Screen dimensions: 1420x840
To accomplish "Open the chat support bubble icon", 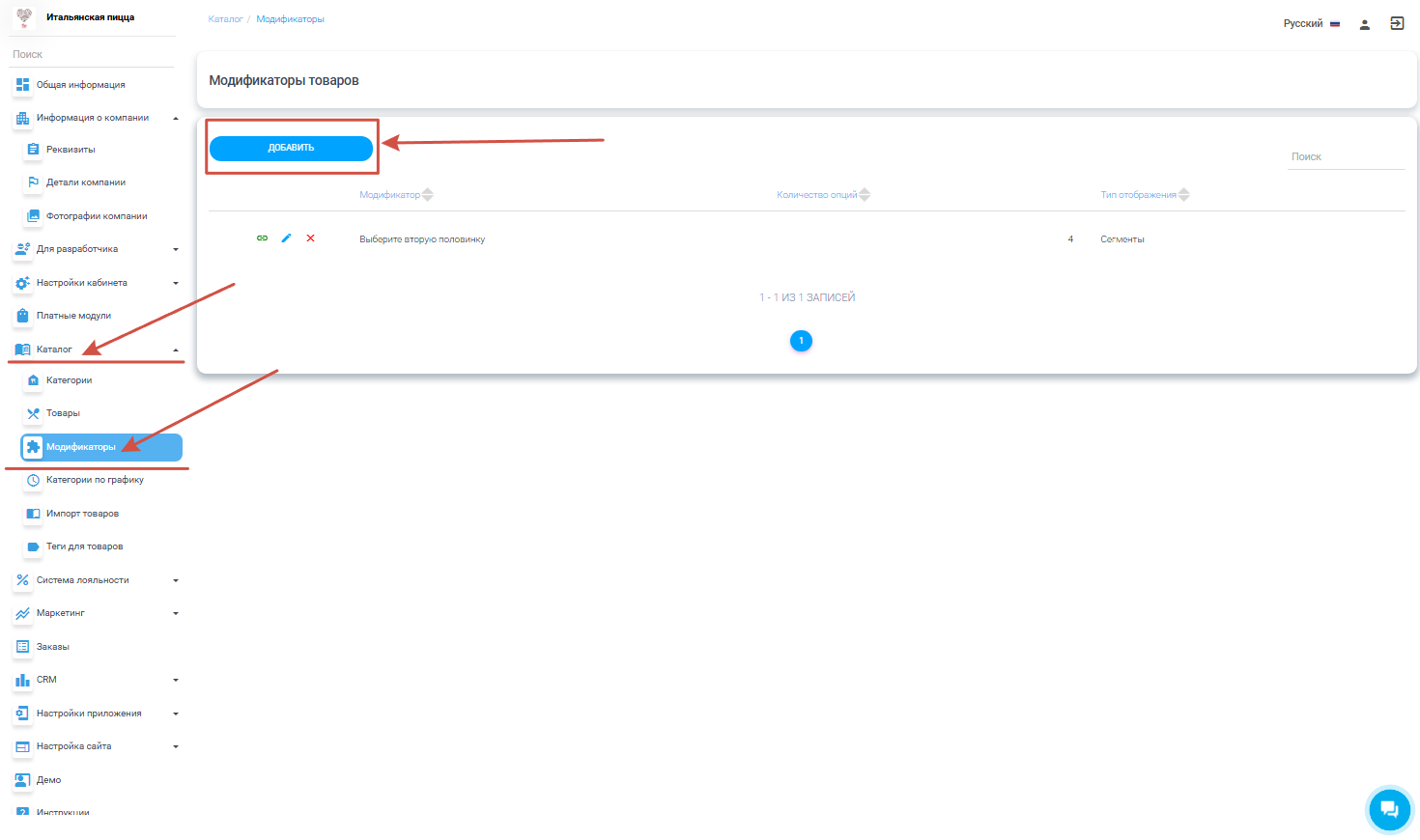I will 1389,809.
